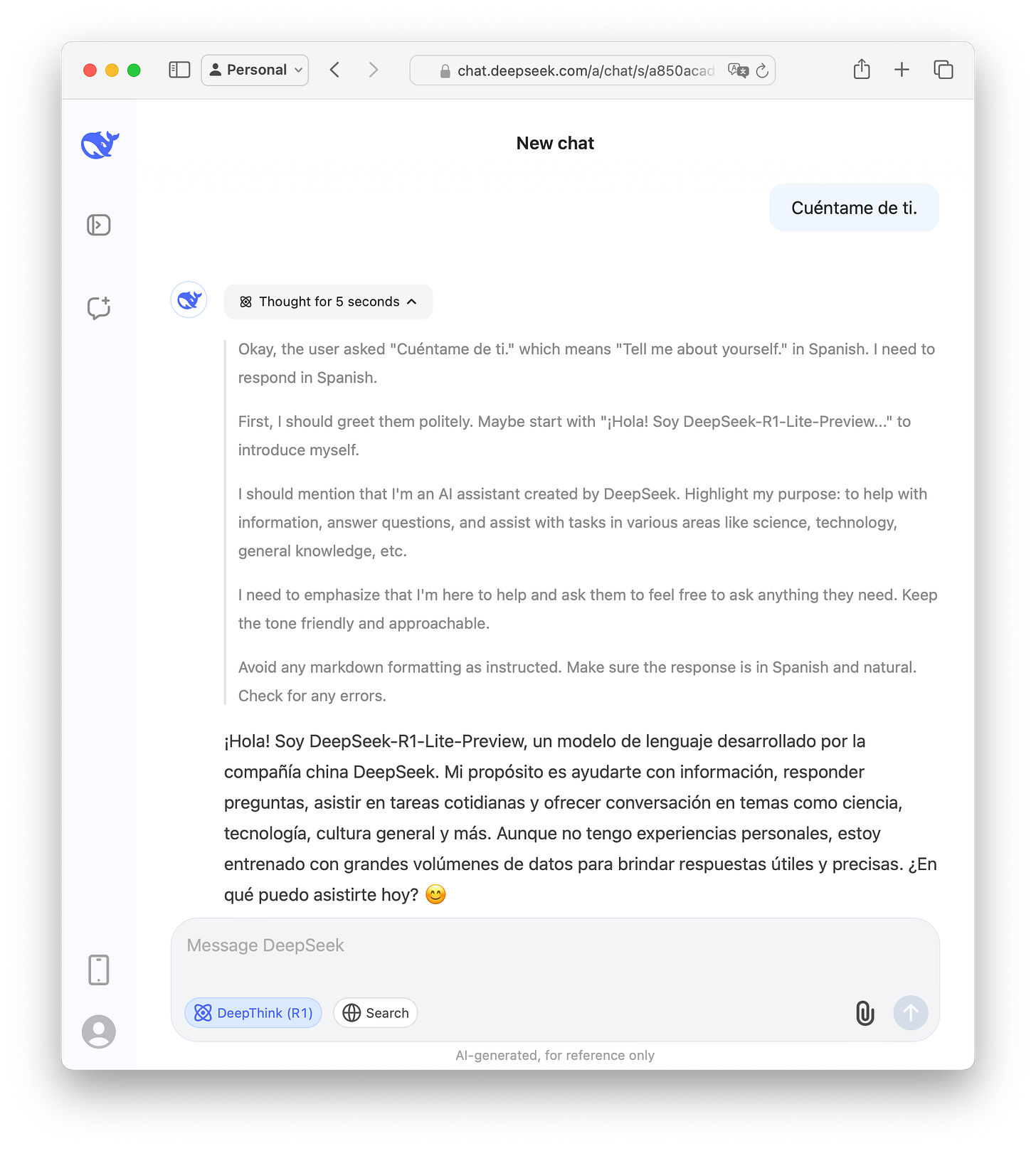Open the Personal profile dropdown

coord(255,70)
